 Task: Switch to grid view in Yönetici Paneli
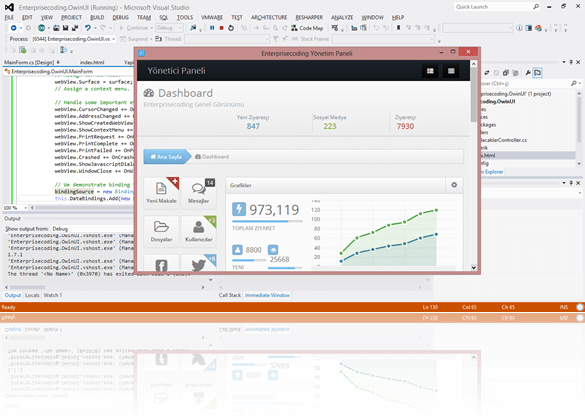coord(430,71)
